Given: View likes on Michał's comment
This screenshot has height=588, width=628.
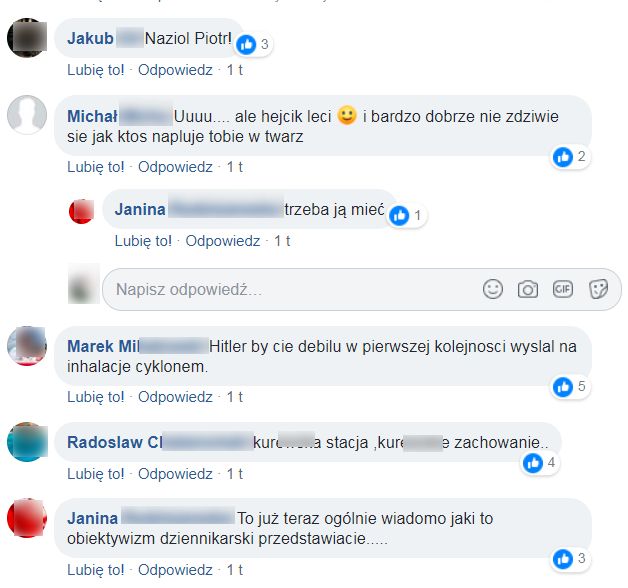Looking at the screenshot, I should (x=570, y=157).
